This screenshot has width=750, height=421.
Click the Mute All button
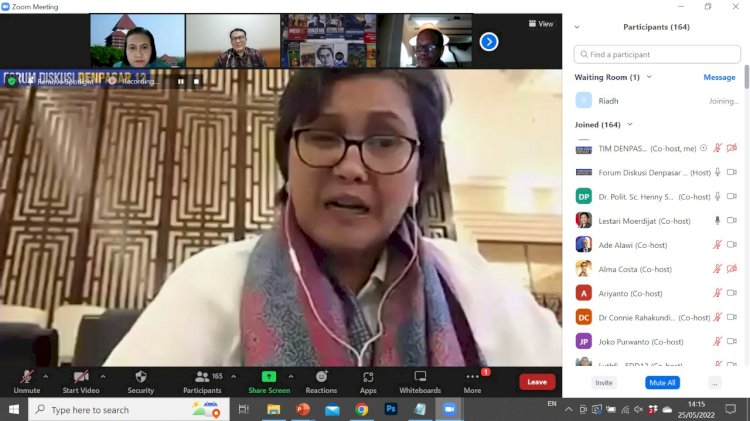tap(662, 383)
